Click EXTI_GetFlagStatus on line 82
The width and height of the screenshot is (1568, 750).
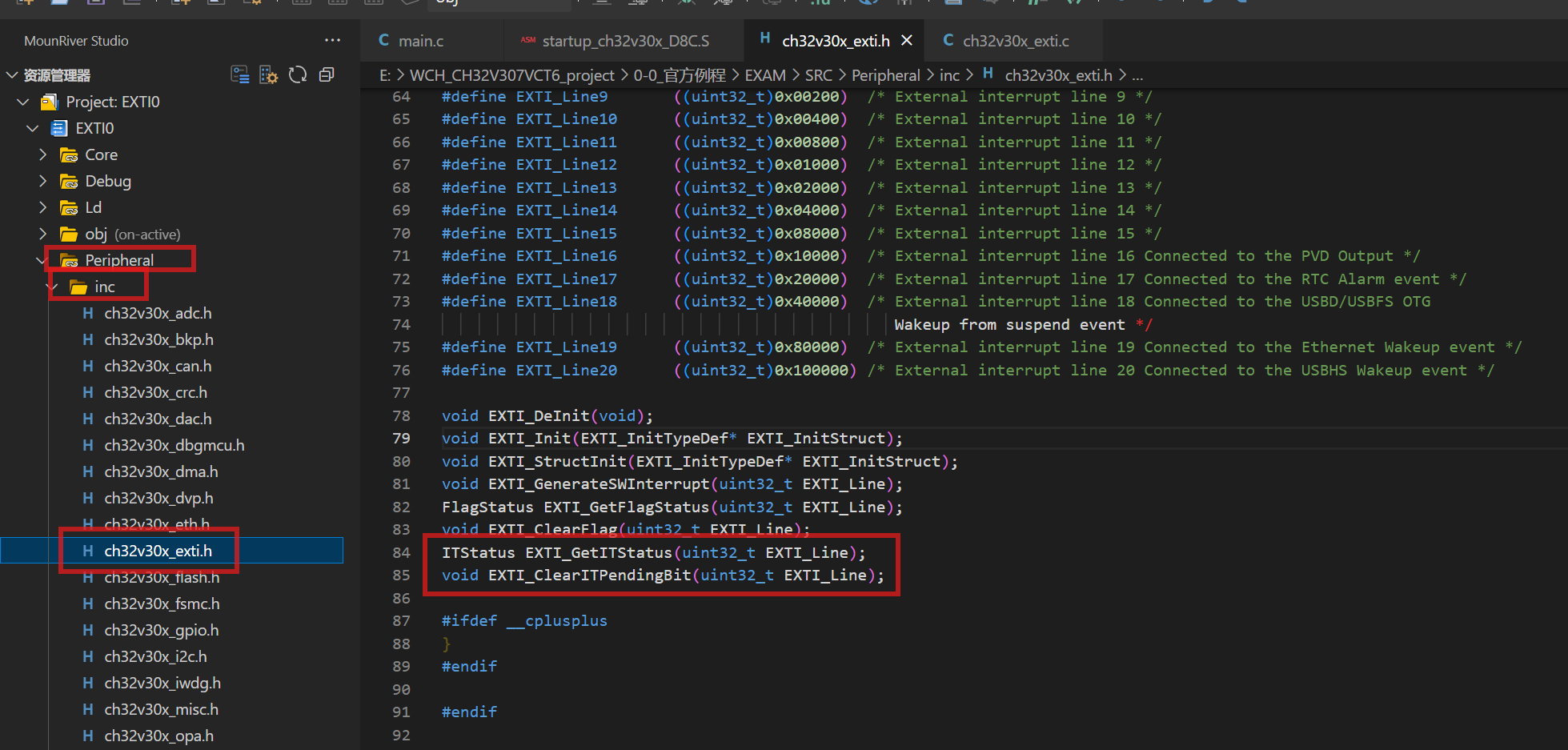pyautogui.click(x=626, y=507)
